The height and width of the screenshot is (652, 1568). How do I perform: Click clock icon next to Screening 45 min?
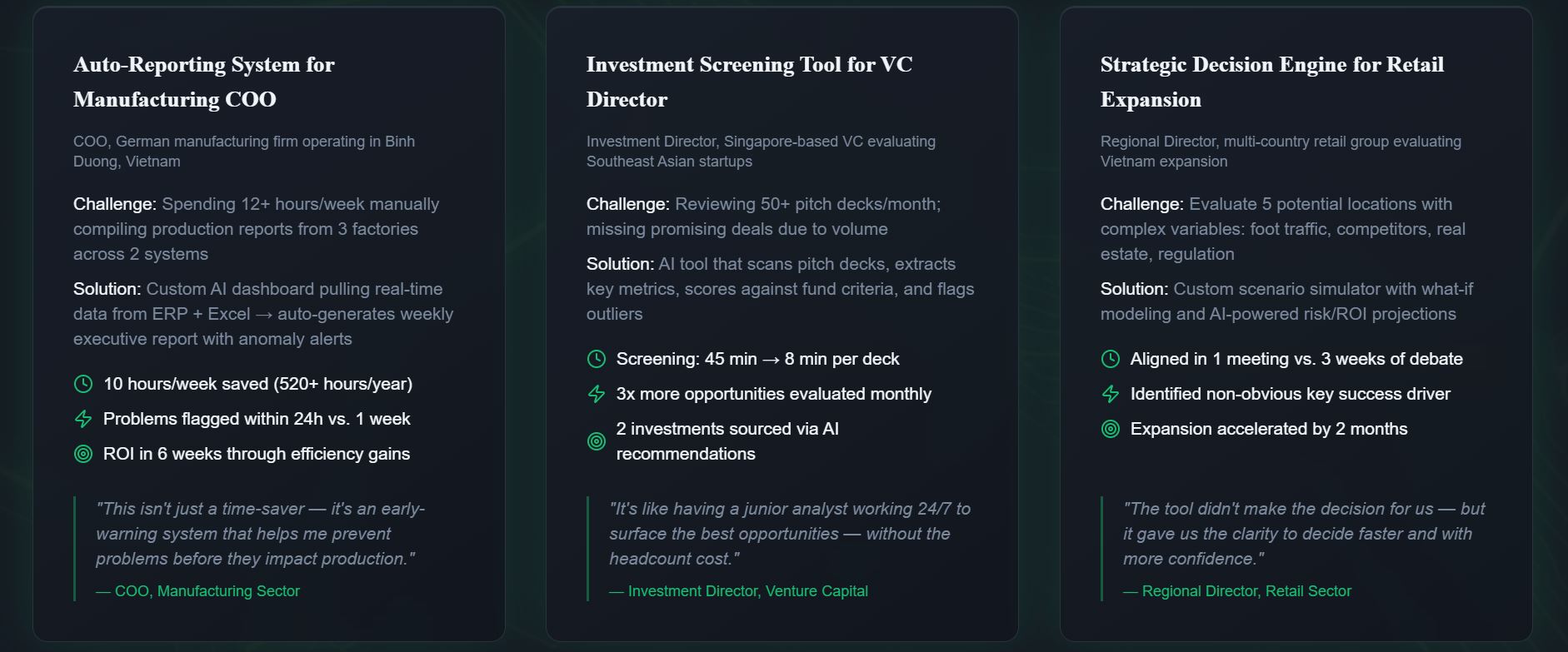597,359
